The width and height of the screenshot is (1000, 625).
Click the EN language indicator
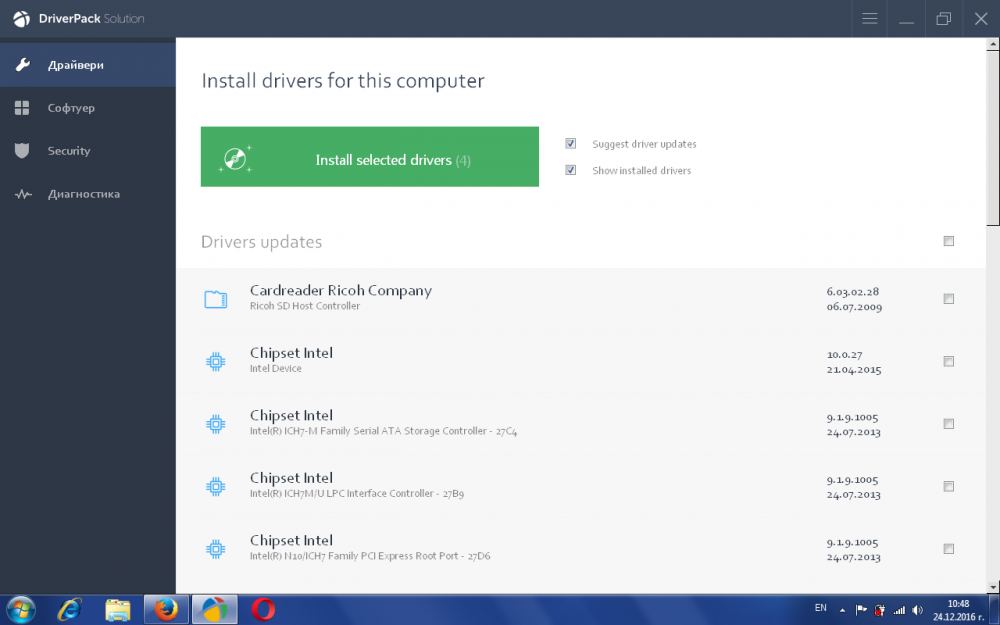tap(820, 608)
